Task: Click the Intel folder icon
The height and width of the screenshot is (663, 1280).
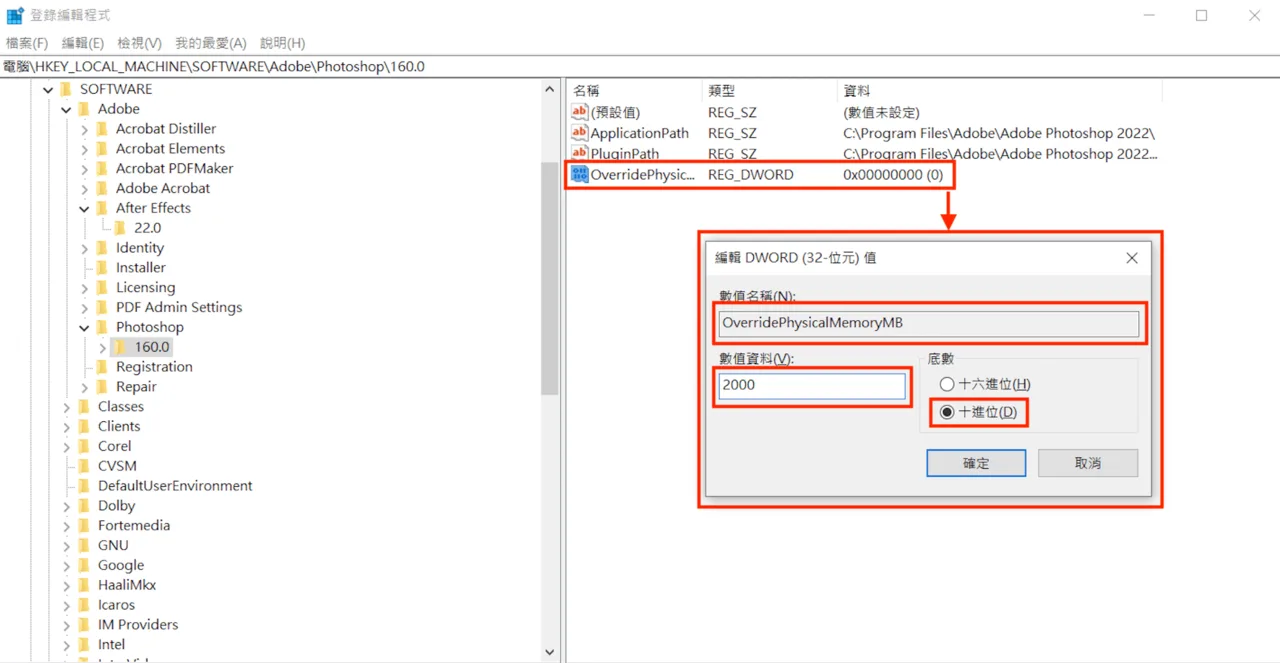Action: tap(84, 645)
